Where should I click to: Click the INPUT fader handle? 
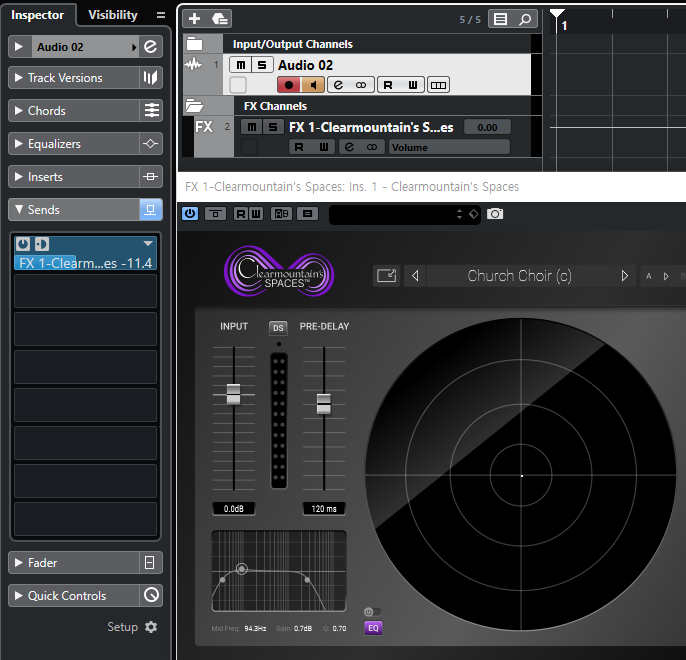(x=234, y=394)
